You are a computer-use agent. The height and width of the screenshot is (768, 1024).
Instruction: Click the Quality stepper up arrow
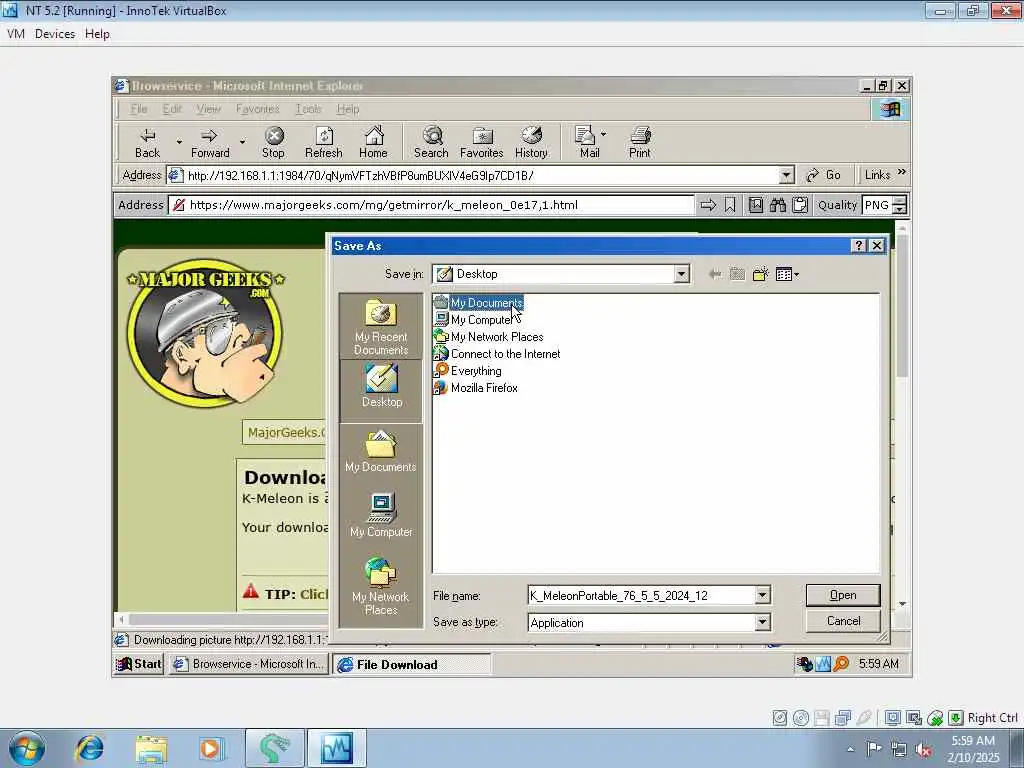pyautogui.click(x=899, y=200)
